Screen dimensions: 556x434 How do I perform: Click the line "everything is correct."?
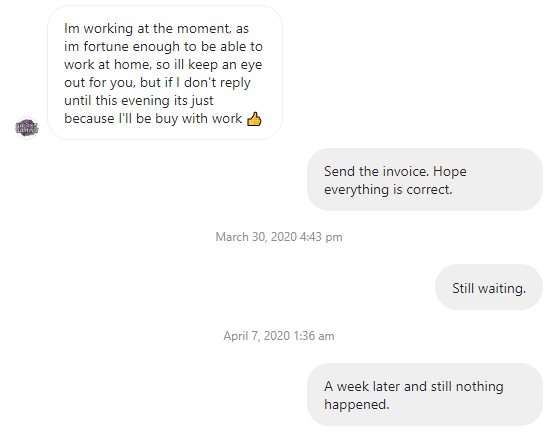(388, 190)
